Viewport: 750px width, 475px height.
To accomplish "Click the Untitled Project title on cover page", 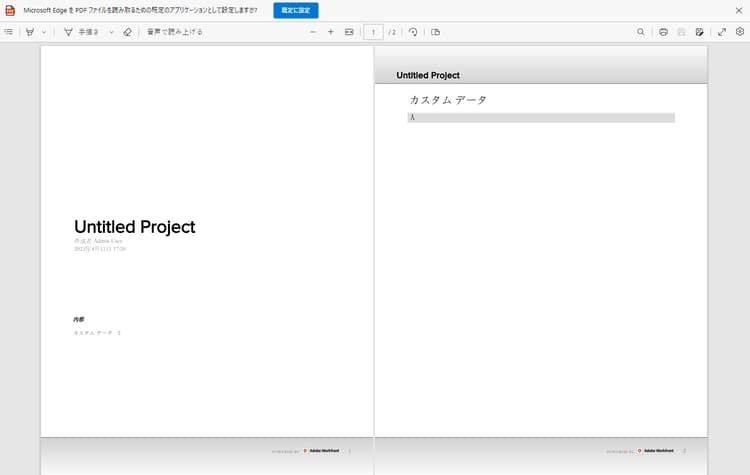I will coord(134,227).
